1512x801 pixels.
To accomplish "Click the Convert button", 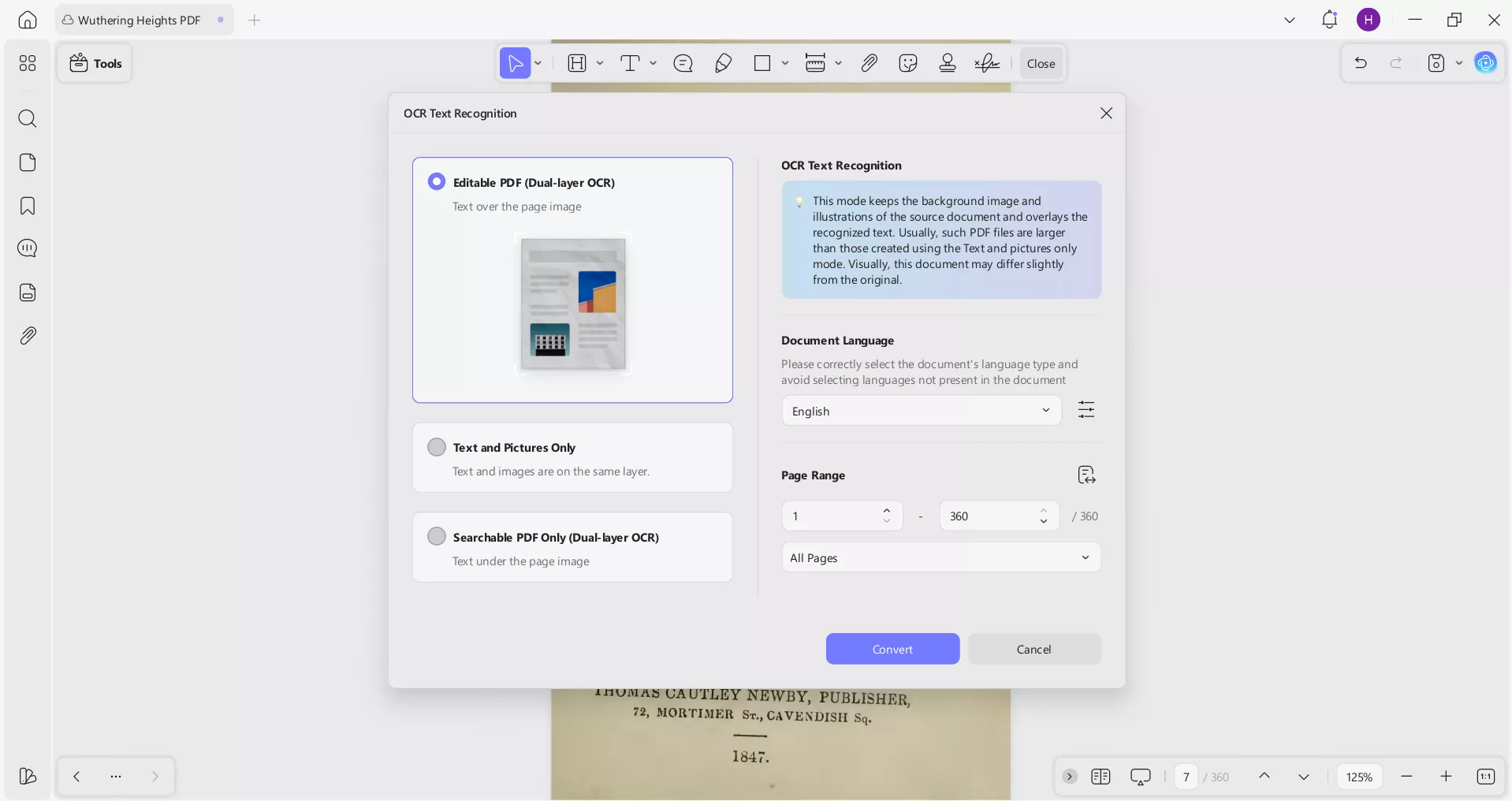I will (892, 649).
